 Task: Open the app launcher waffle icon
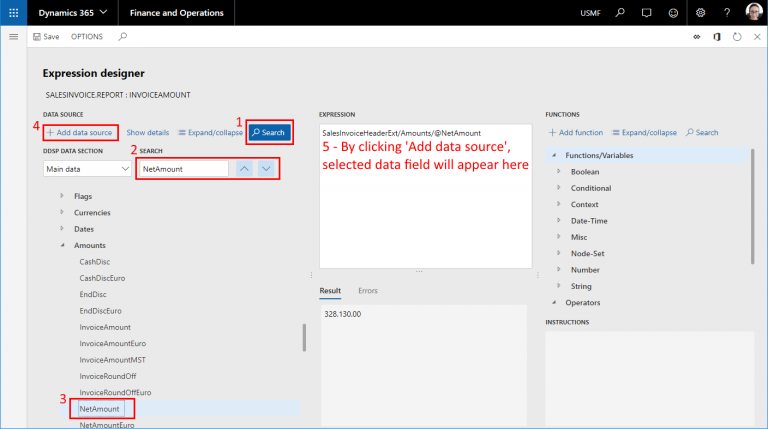[13, 12]
